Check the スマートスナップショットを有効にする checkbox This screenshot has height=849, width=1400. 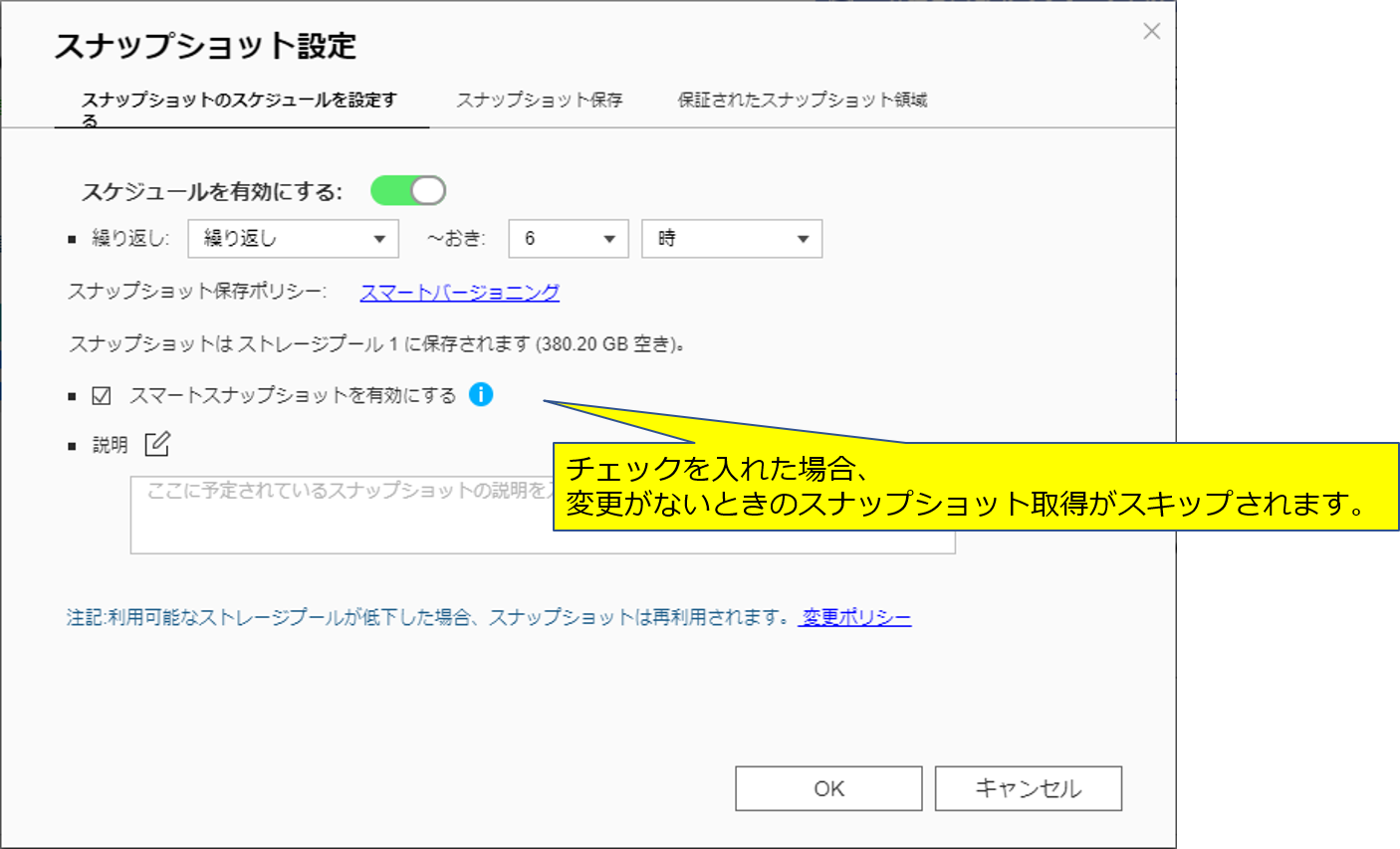[x=102, y=396]
